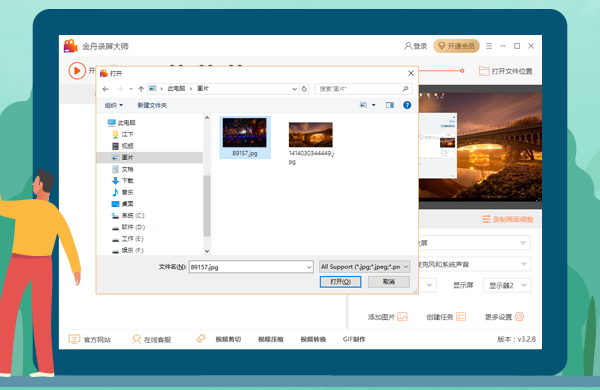Click the 金舟录屏大师 app logo
This screenshot has height=390, width=600.
pyautogui.click(x=70, y=46)
